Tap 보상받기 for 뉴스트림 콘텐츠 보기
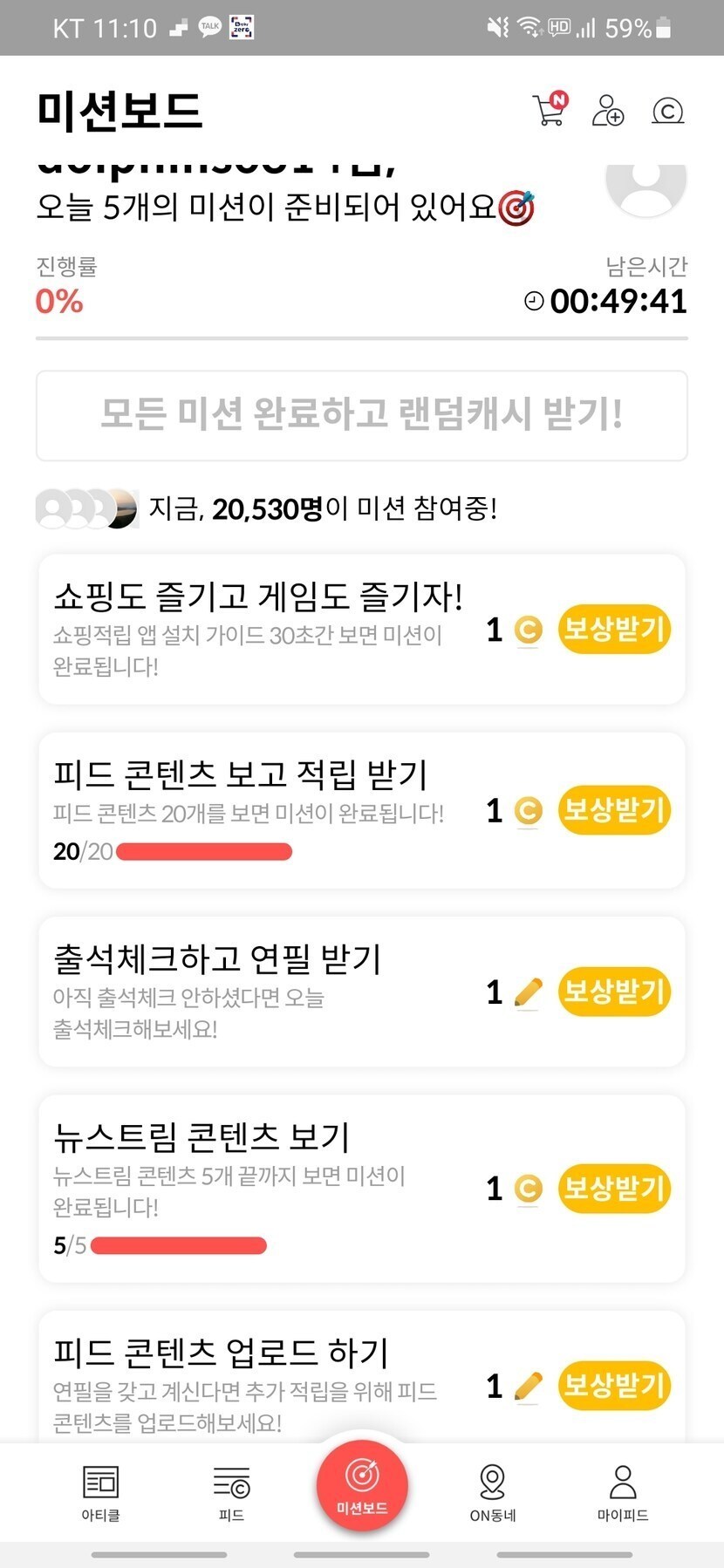The width and height of the screenshot is (724, 1568). pyautogui.click(x=614, y=1188)
